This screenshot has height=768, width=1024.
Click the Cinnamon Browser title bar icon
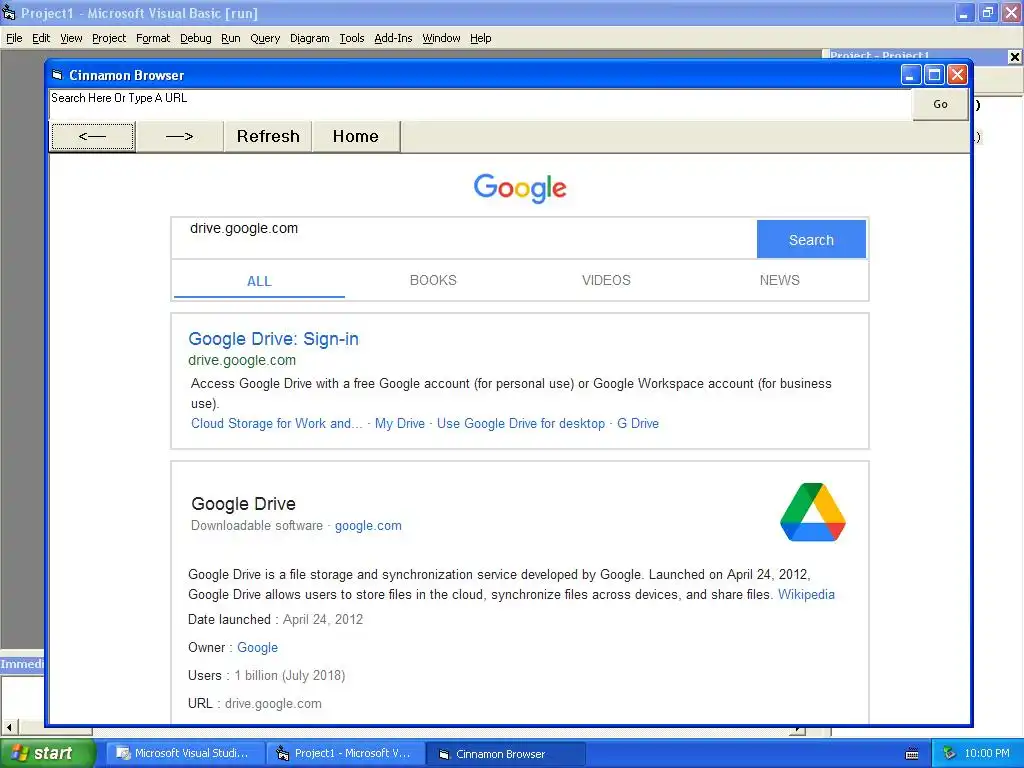coord(57,75)
